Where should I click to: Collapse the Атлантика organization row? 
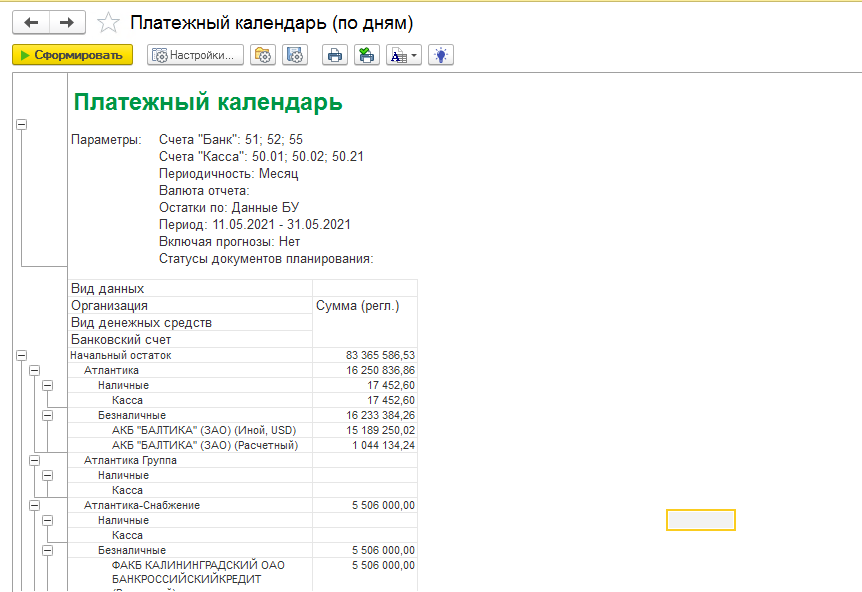click(x=35, y=370)
